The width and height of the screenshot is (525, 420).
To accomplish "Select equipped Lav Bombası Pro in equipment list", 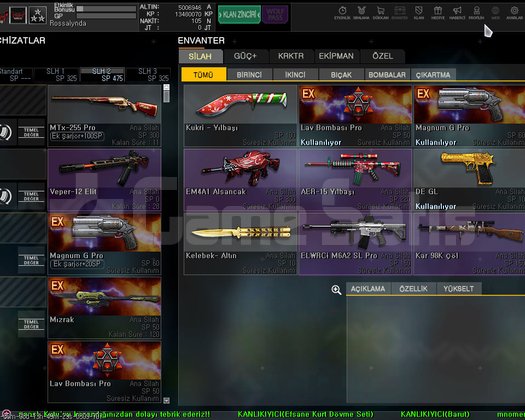I will pos(104,372).
